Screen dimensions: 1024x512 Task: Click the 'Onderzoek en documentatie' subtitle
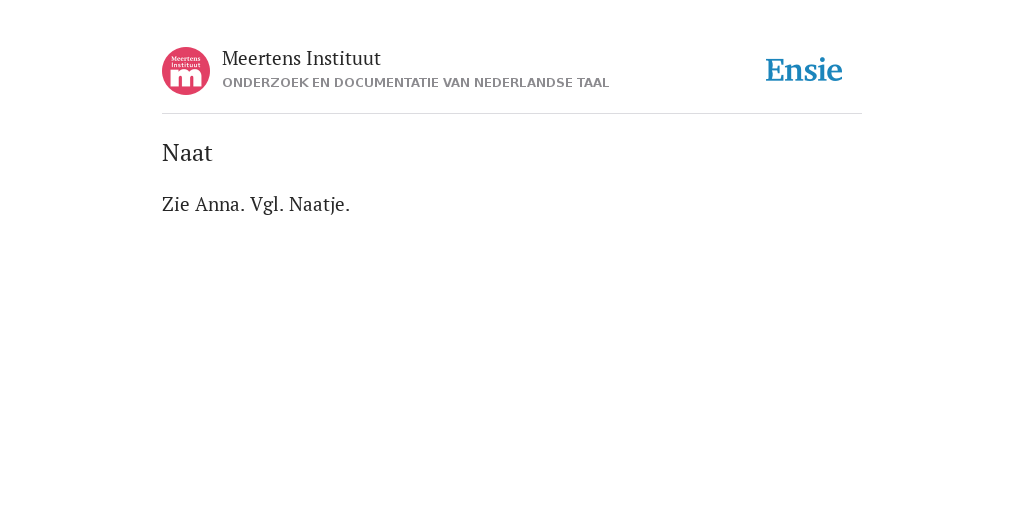point(415,83)
